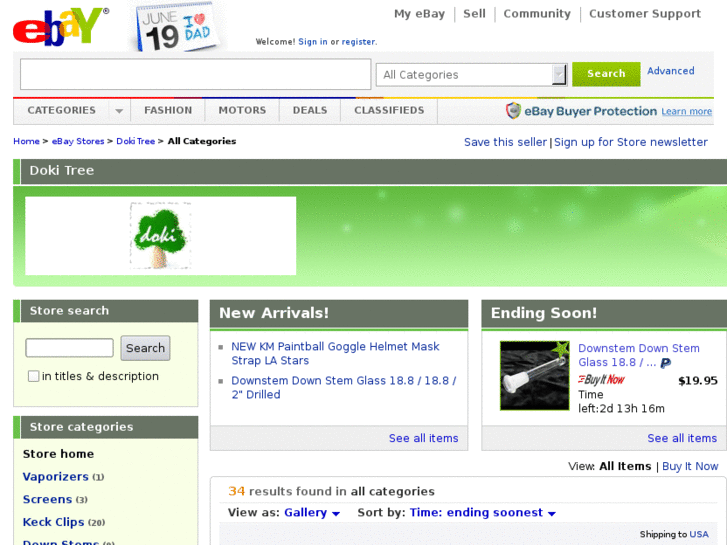The image size is (727, 545).
Task: Click Sign up for Store newsletter
Action: [631, 142]
